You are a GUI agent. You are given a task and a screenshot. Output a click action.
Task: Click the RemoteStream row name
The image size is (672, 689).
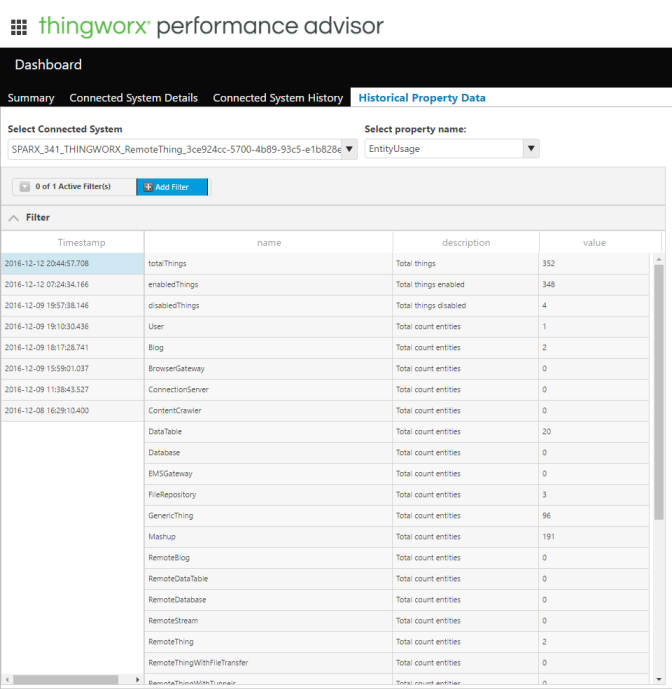(x=173, y=621)
